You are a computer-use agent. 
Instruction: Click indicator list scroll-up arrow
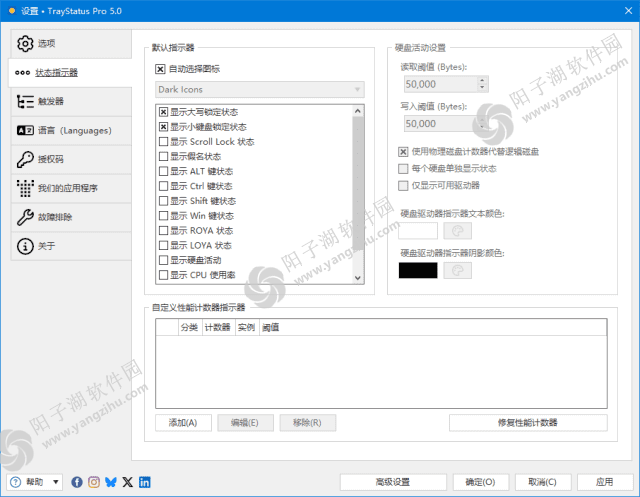pos(358,111)
